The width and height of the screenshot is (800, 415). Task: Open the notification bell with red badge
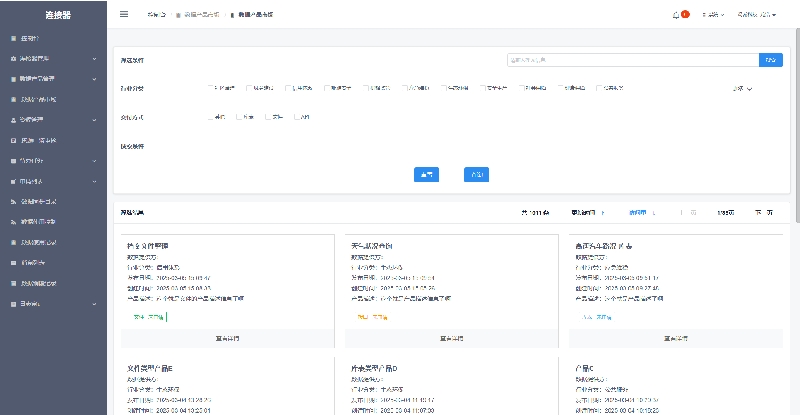(677, 15)
